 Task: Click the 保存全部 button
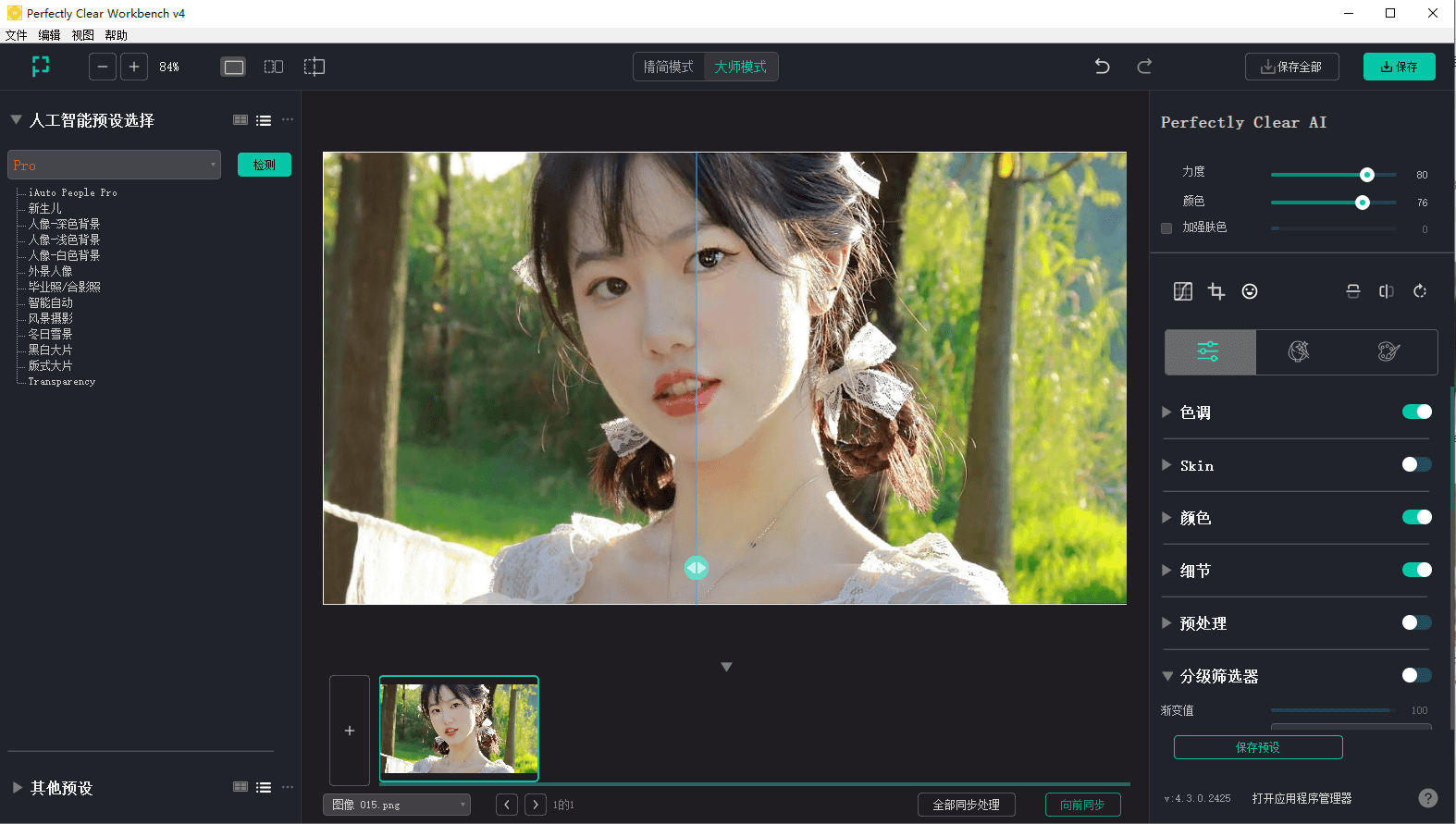(1292, 67)
